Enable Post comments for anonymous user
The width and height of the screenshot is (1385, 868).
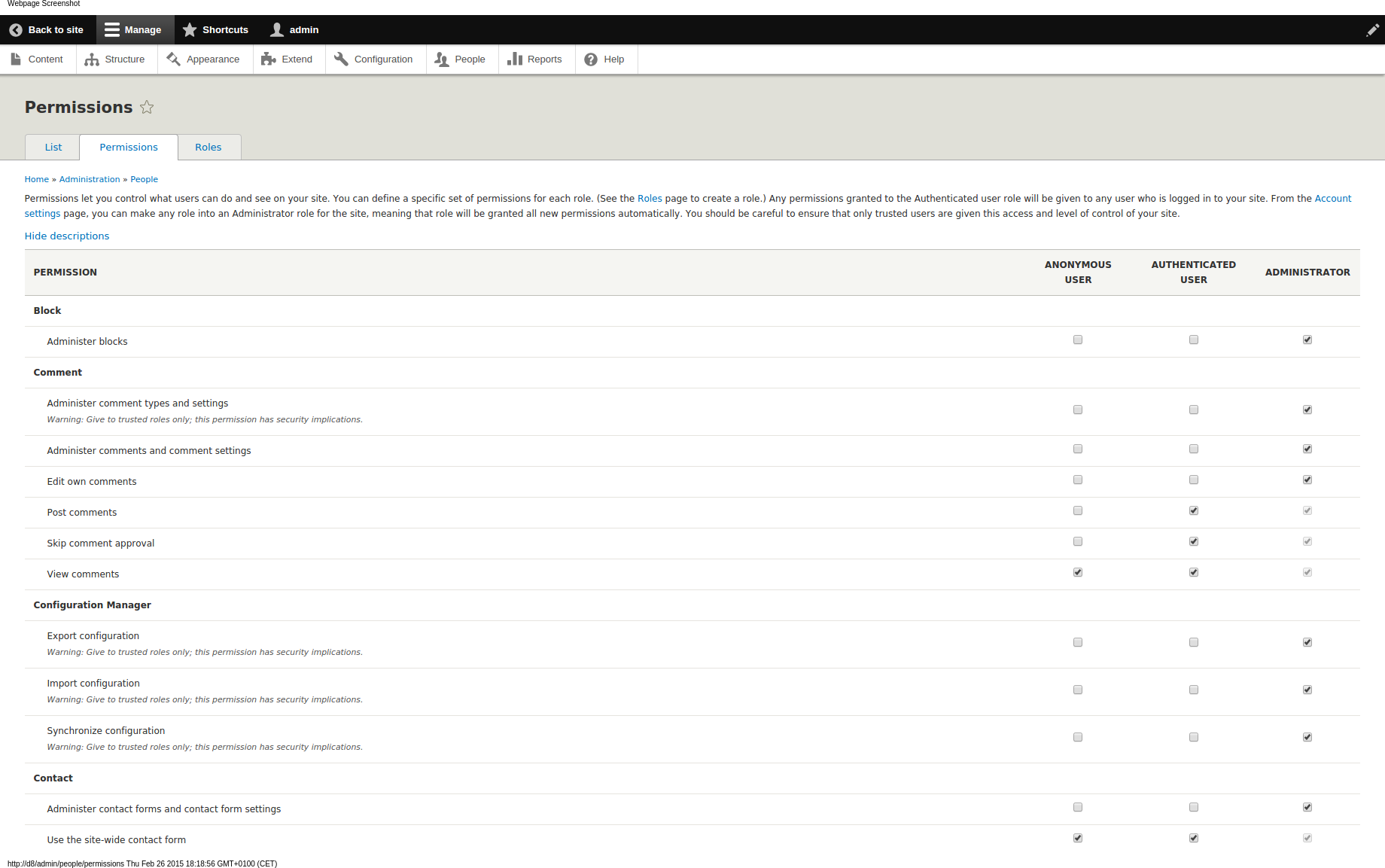[x=1078, y=510]
